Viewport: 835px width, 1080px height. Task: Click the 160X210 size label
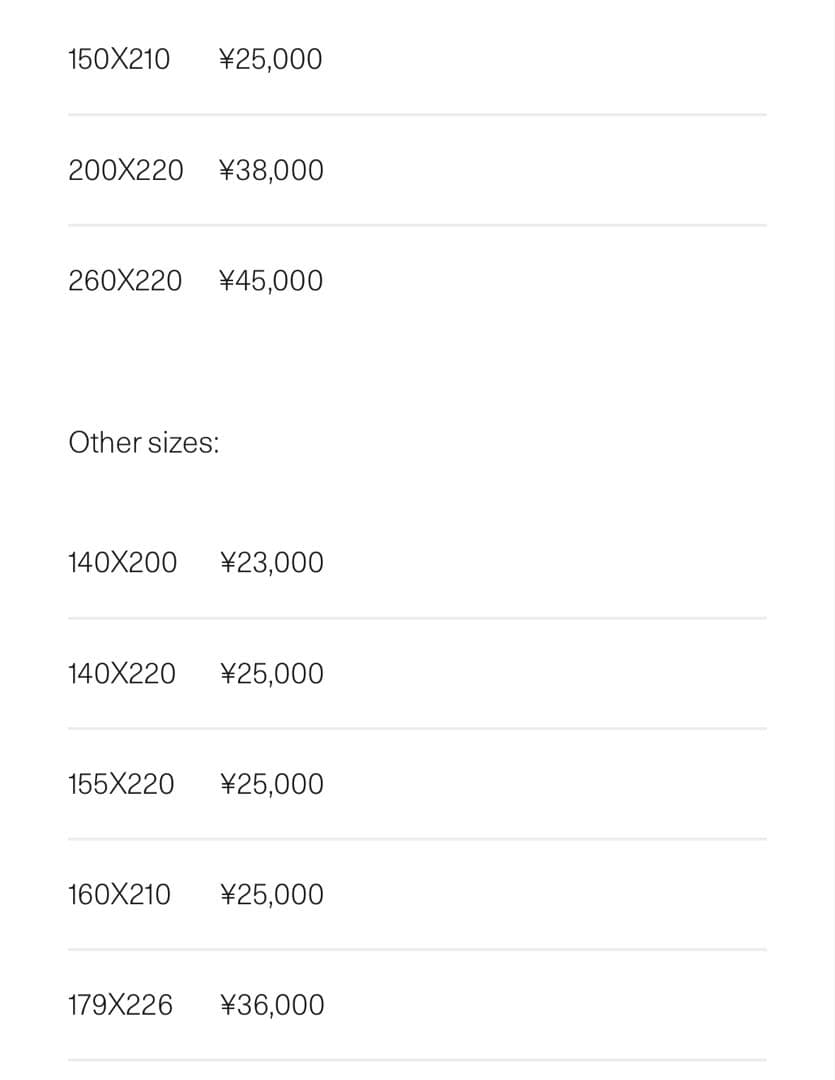coord(119,894)
